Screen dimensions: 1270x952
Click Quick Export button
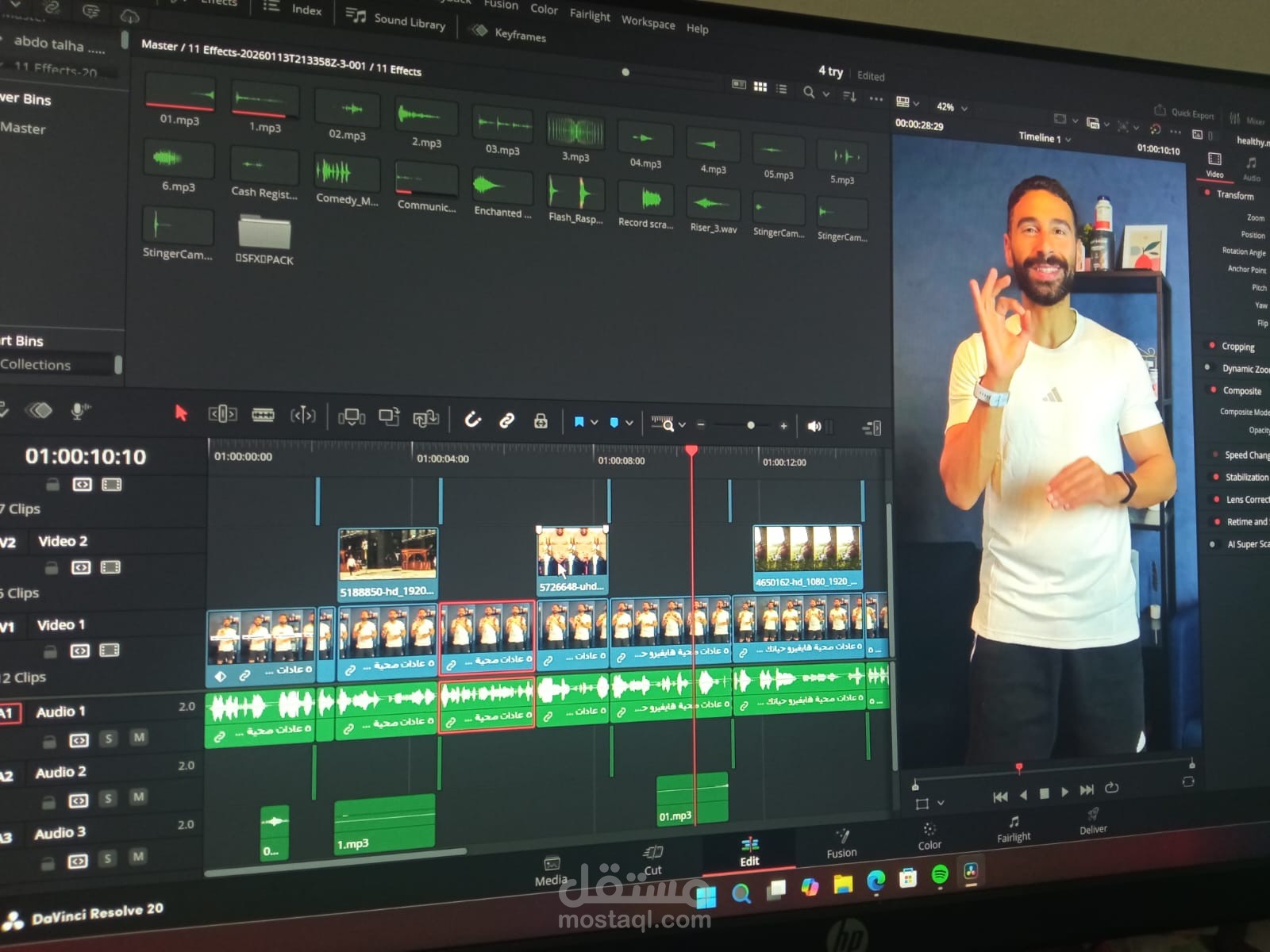point(1183,113)
